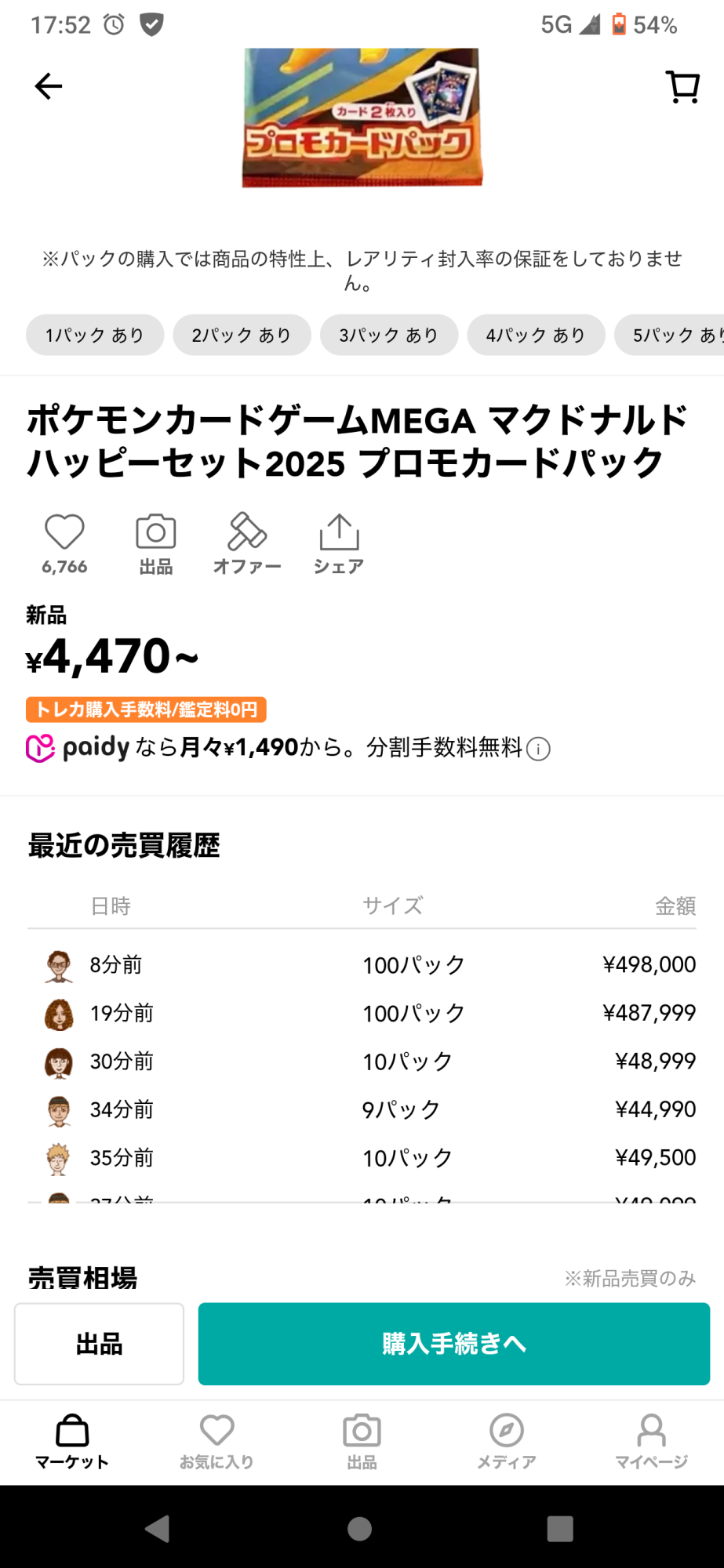Choose the 3パック あり option

[388, 336]
